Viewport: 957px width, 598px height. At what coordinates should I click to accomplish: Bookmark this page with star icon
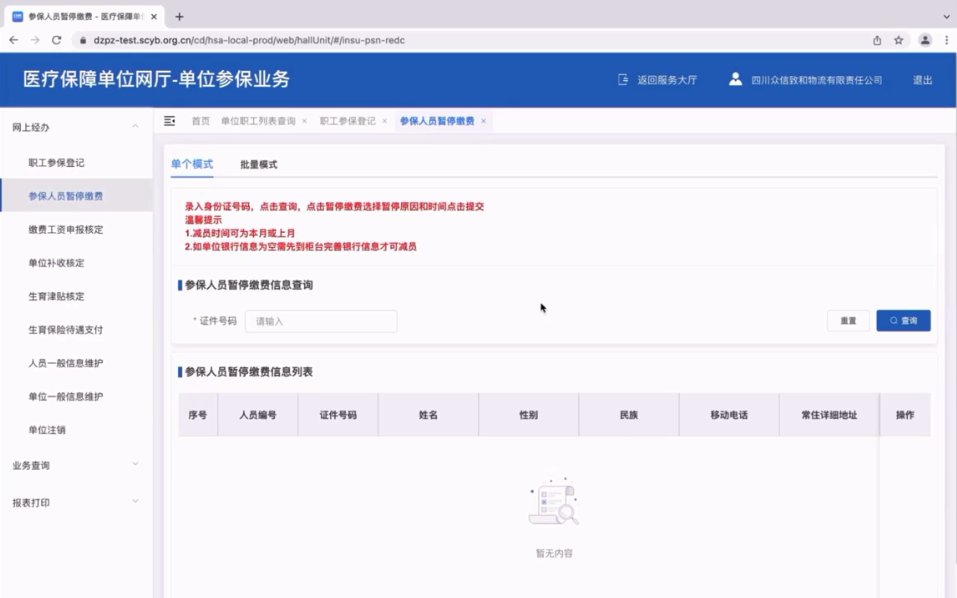(x=899, y=40)
